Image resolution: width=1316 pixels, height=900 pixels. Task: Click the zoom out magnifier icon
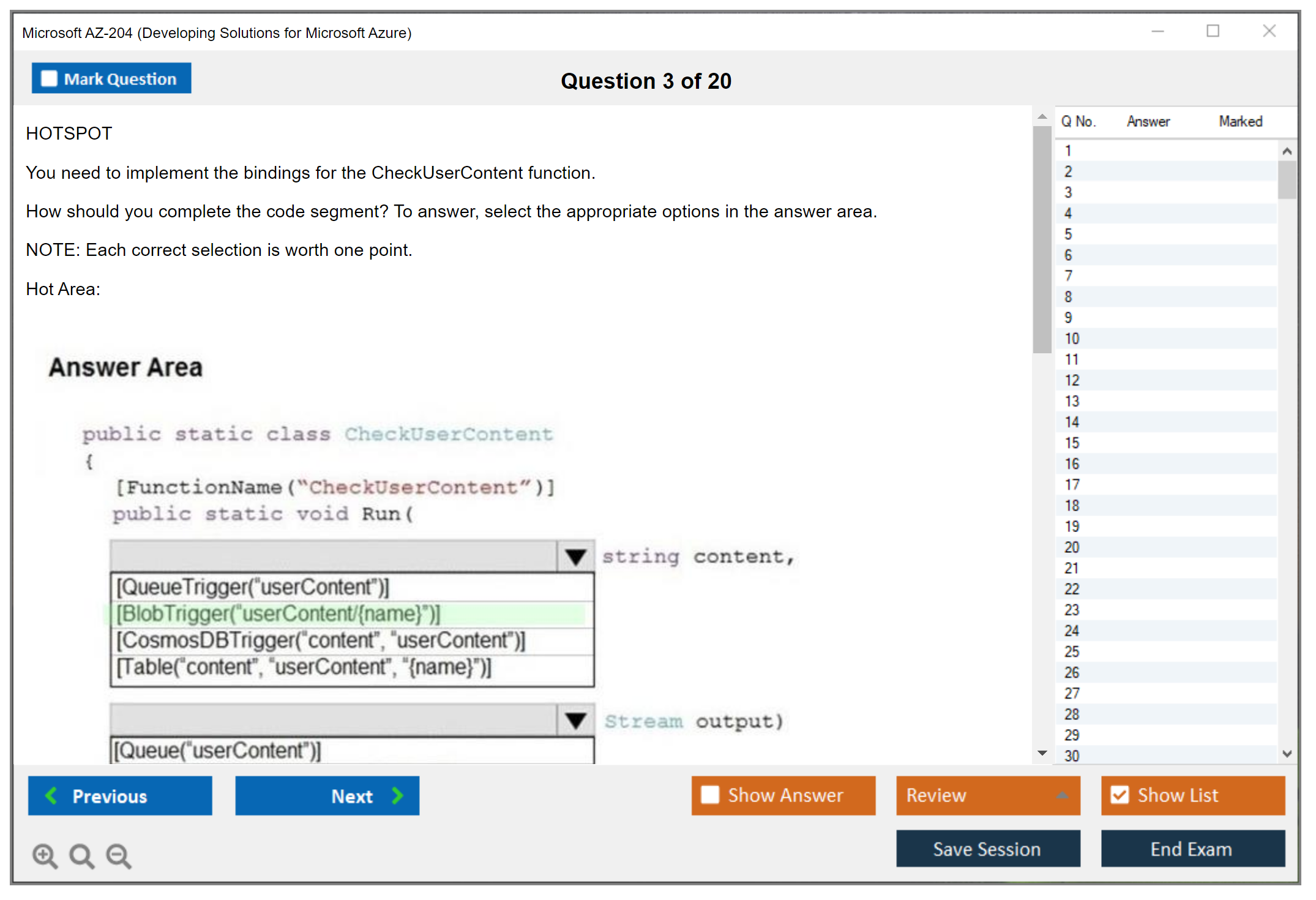tap(118, 855)
